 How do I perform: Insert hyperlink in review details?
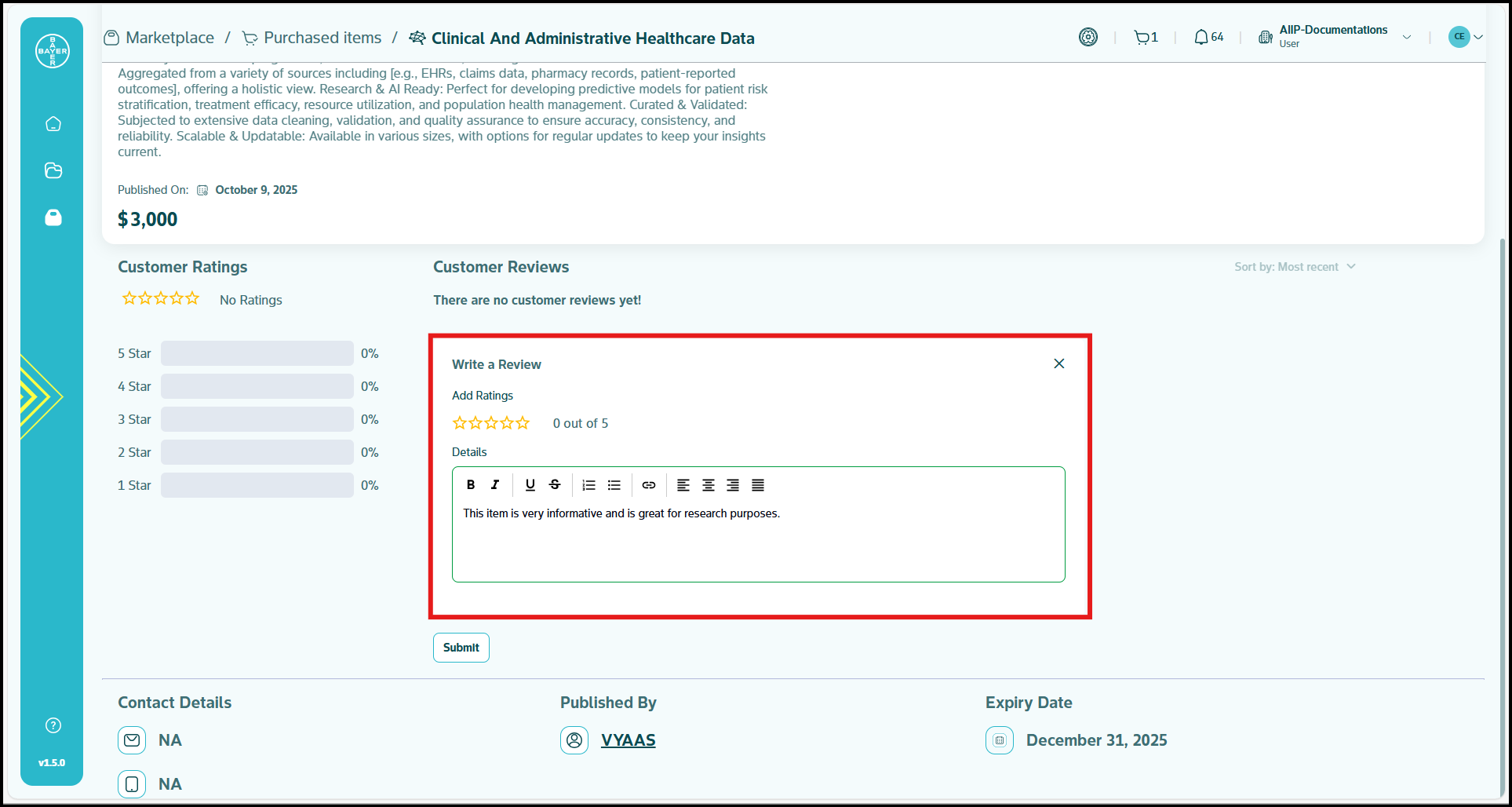pyautogui.click(x=649, y=485)
